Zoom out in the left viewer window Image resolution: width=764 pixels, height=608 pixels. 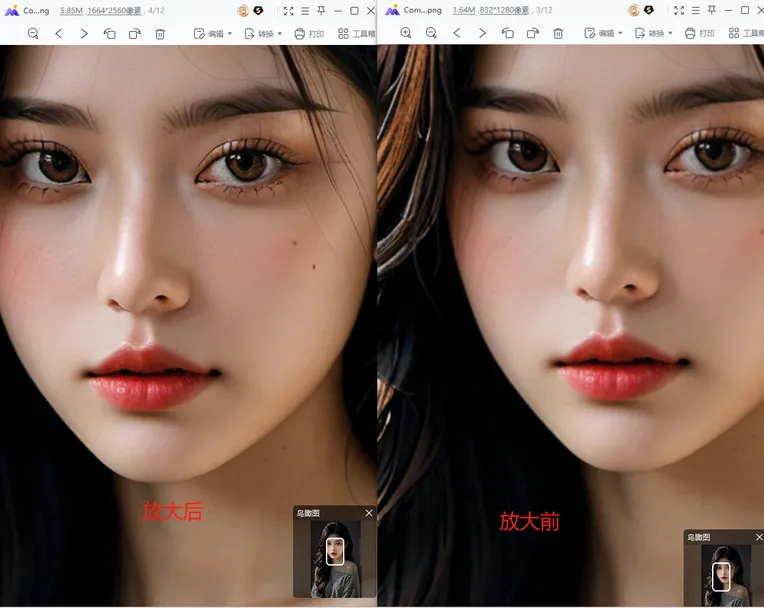coord(33,34)
